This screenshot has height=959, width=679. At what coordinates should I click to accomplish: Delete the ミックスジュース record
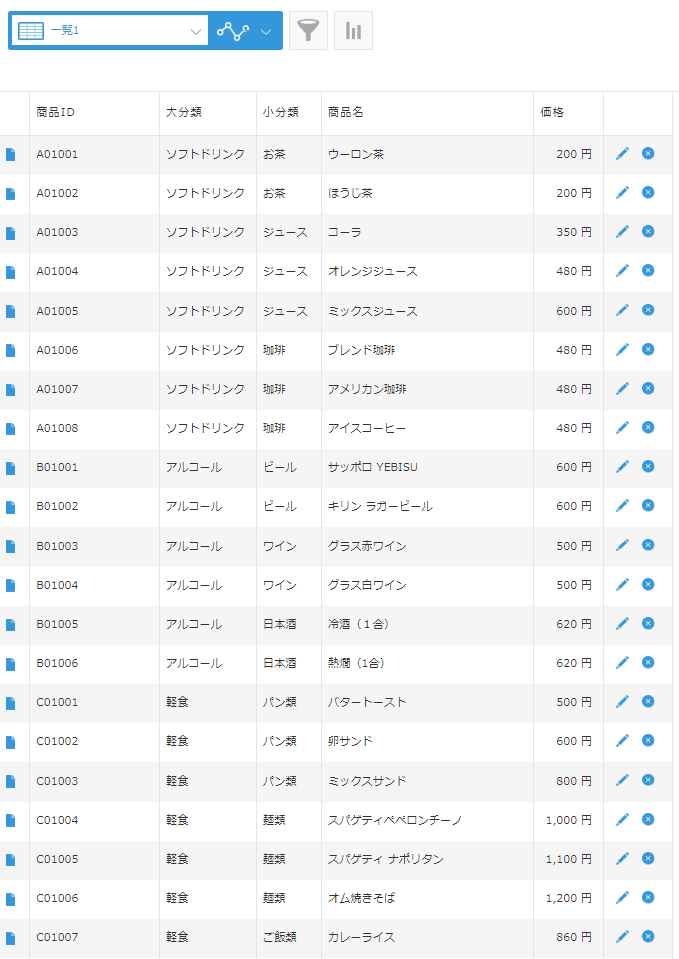click(648, 310)
